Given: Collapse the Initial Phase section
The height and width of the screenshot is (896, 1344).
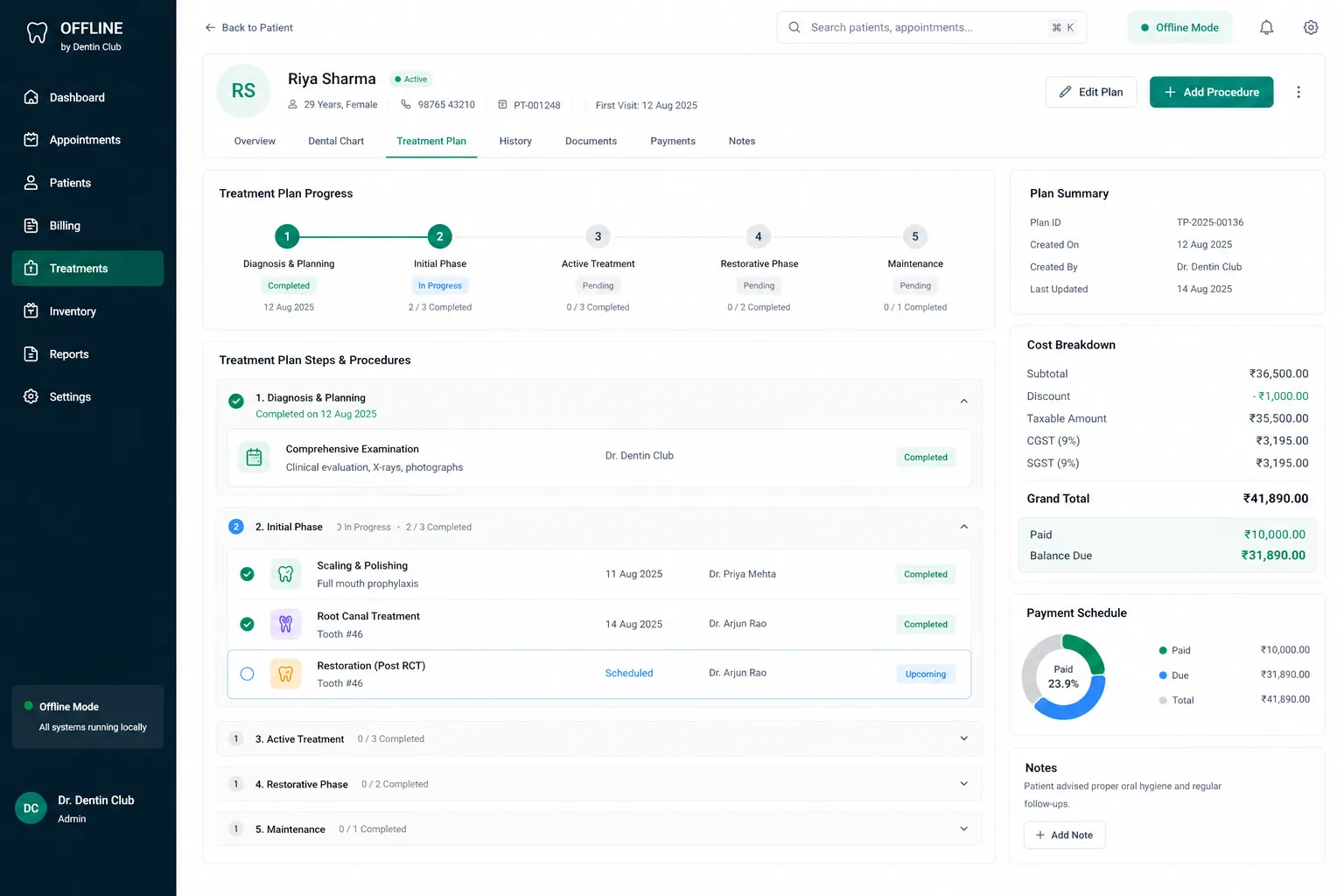Looking at the screenshot, I should 963,527.
